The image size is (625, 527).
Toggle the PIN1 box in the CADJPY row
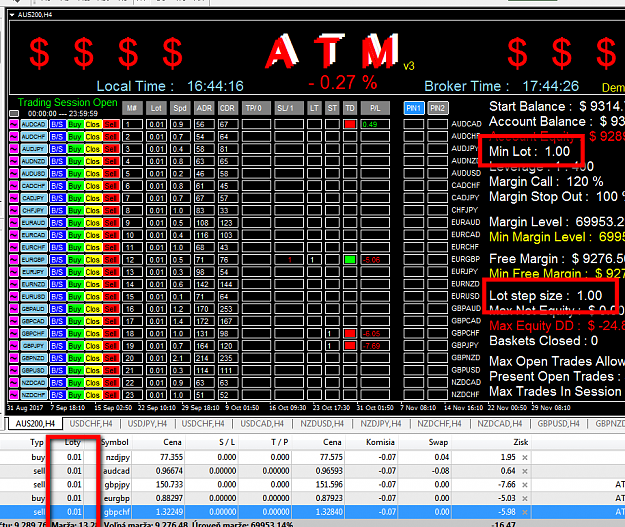pos(414,198)
